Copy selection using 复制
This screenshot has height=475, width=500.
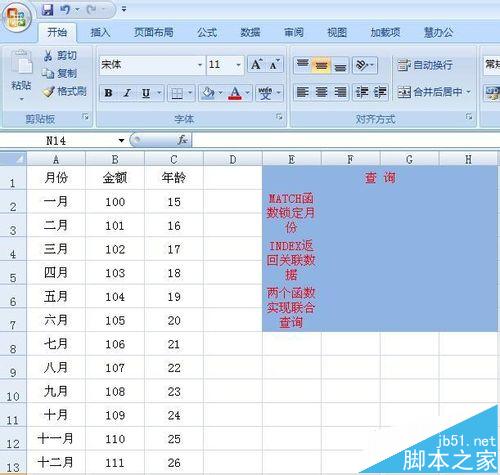(60, 73)
